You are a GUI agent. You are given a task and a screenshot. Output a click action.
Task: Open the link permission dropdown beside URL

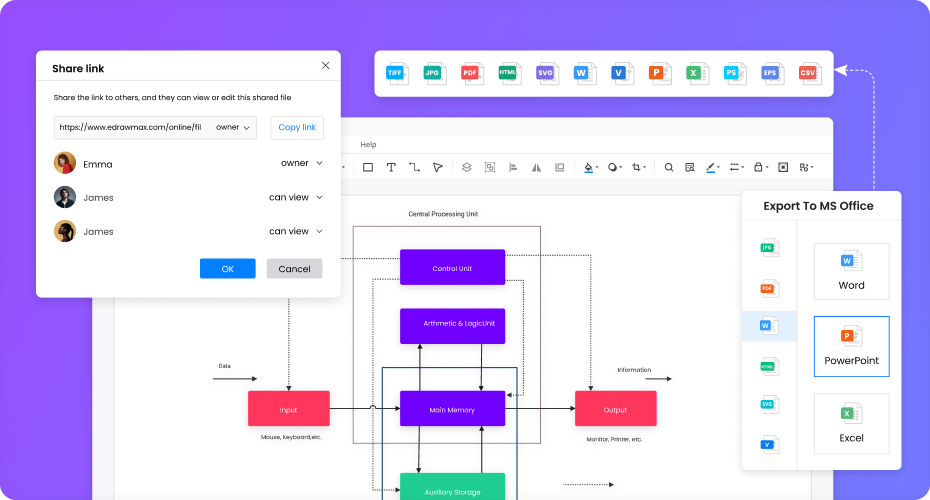tap(233, 128)
